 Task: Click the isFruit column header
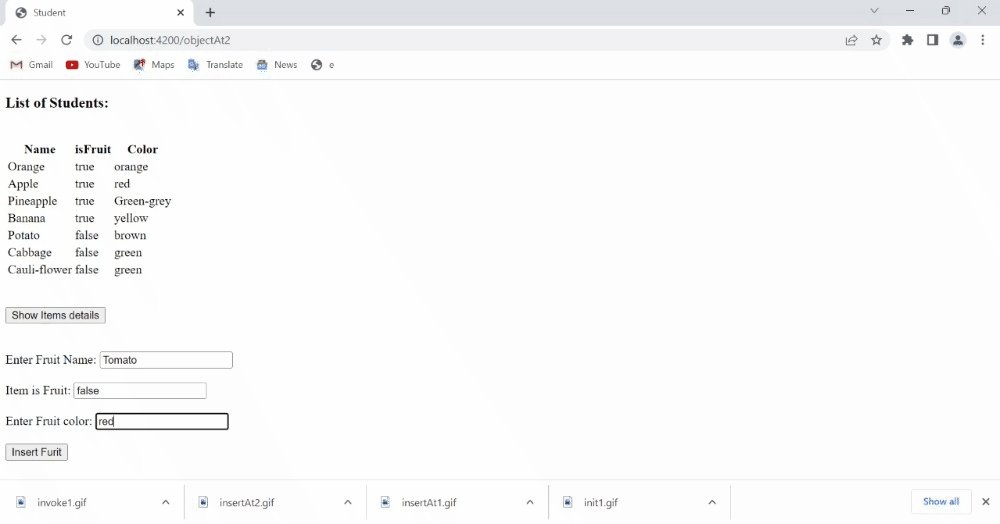pos(93,149)
